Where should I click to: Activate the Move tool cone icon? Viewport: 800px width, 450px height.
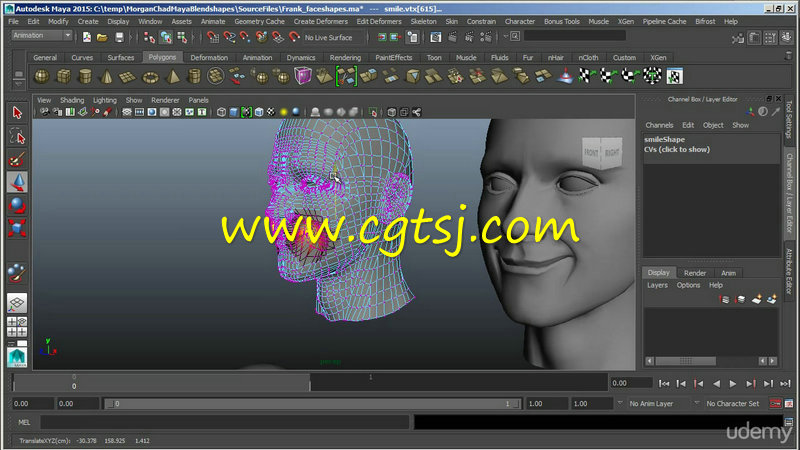[17, 182]
